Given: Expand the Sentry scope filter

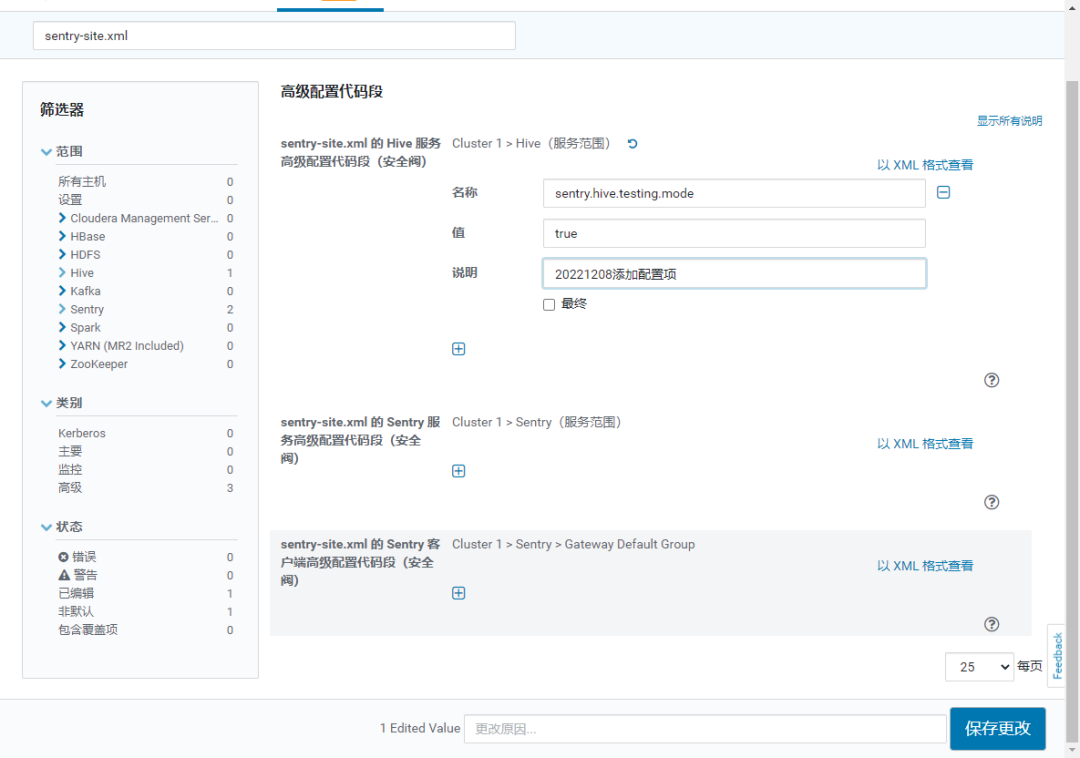Looking at the screenshot, I should (62, 309).
